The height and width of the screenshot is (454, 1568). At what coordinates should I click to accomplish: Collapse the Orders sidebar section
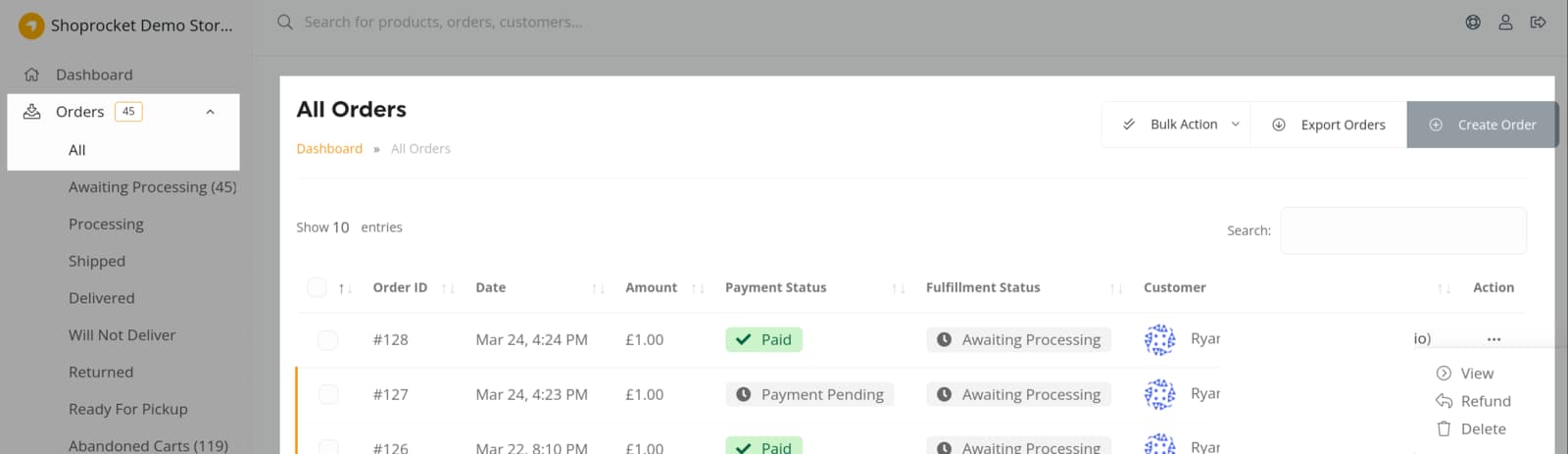coord(210,112)
